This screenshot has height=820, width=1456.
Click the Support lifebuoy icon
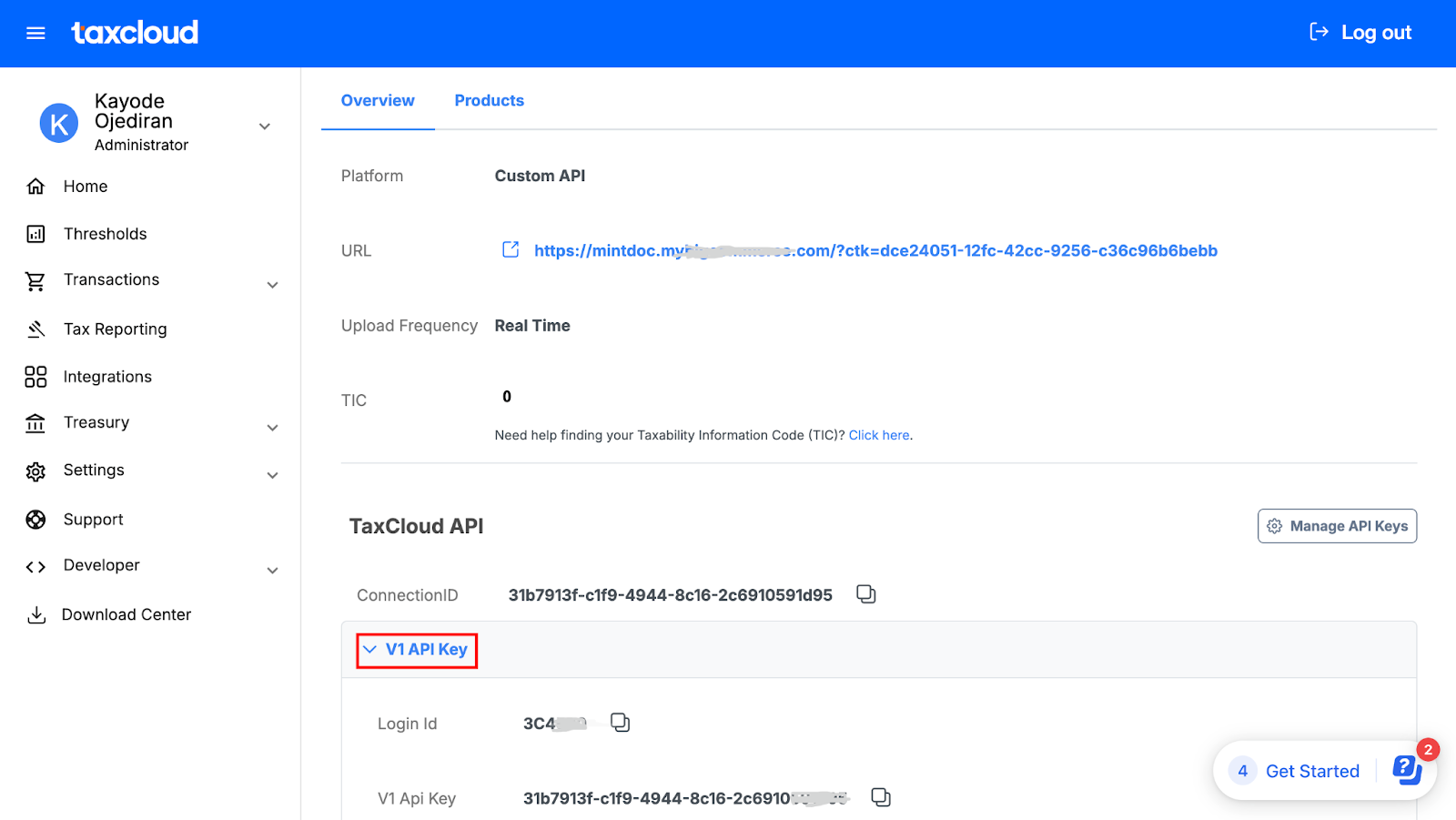[x=35, y=520]
